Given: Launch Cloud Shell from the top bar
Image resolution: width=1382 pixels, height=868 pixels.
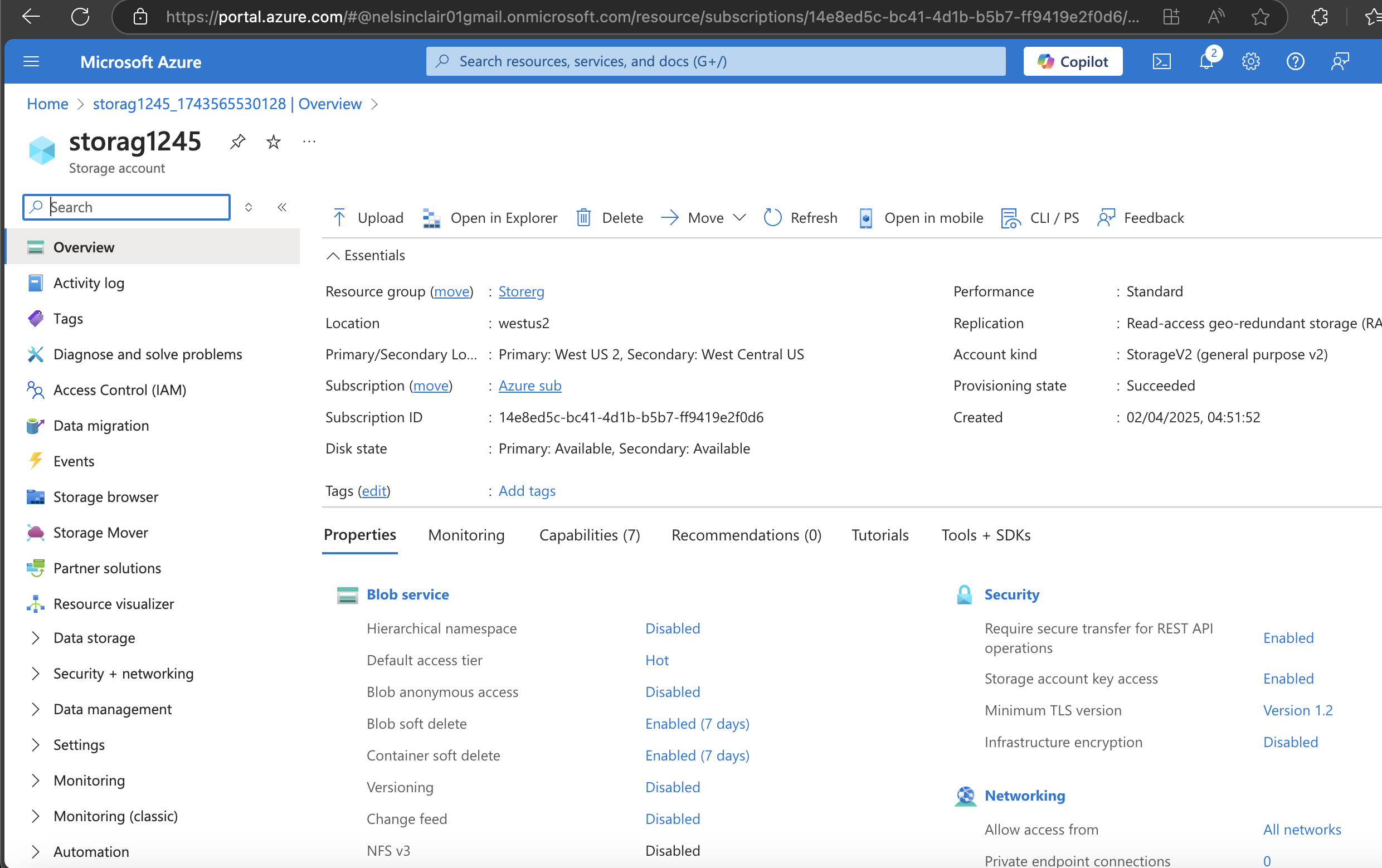Looking at the screenshot, I should 1162,61.
